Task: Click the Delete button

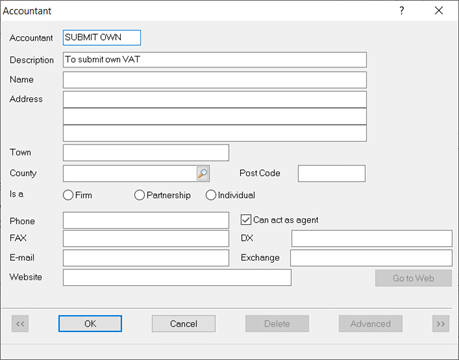Action: tap(277, 324)
